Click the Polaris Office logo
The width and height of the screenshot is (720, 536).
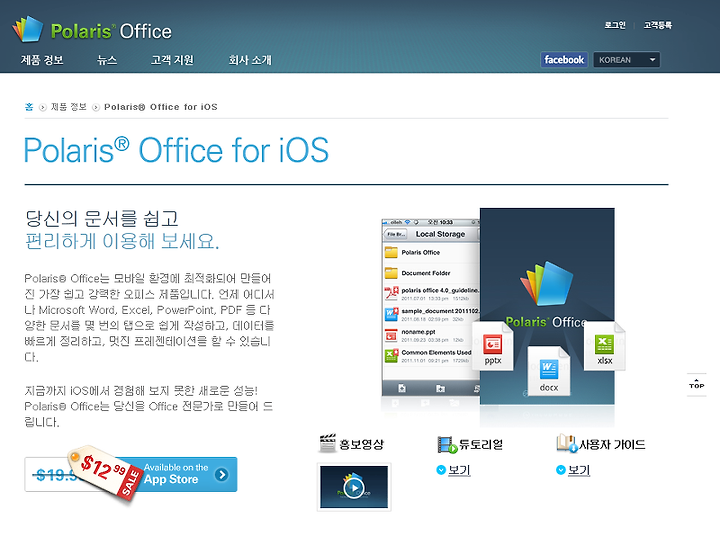(92, 30)
